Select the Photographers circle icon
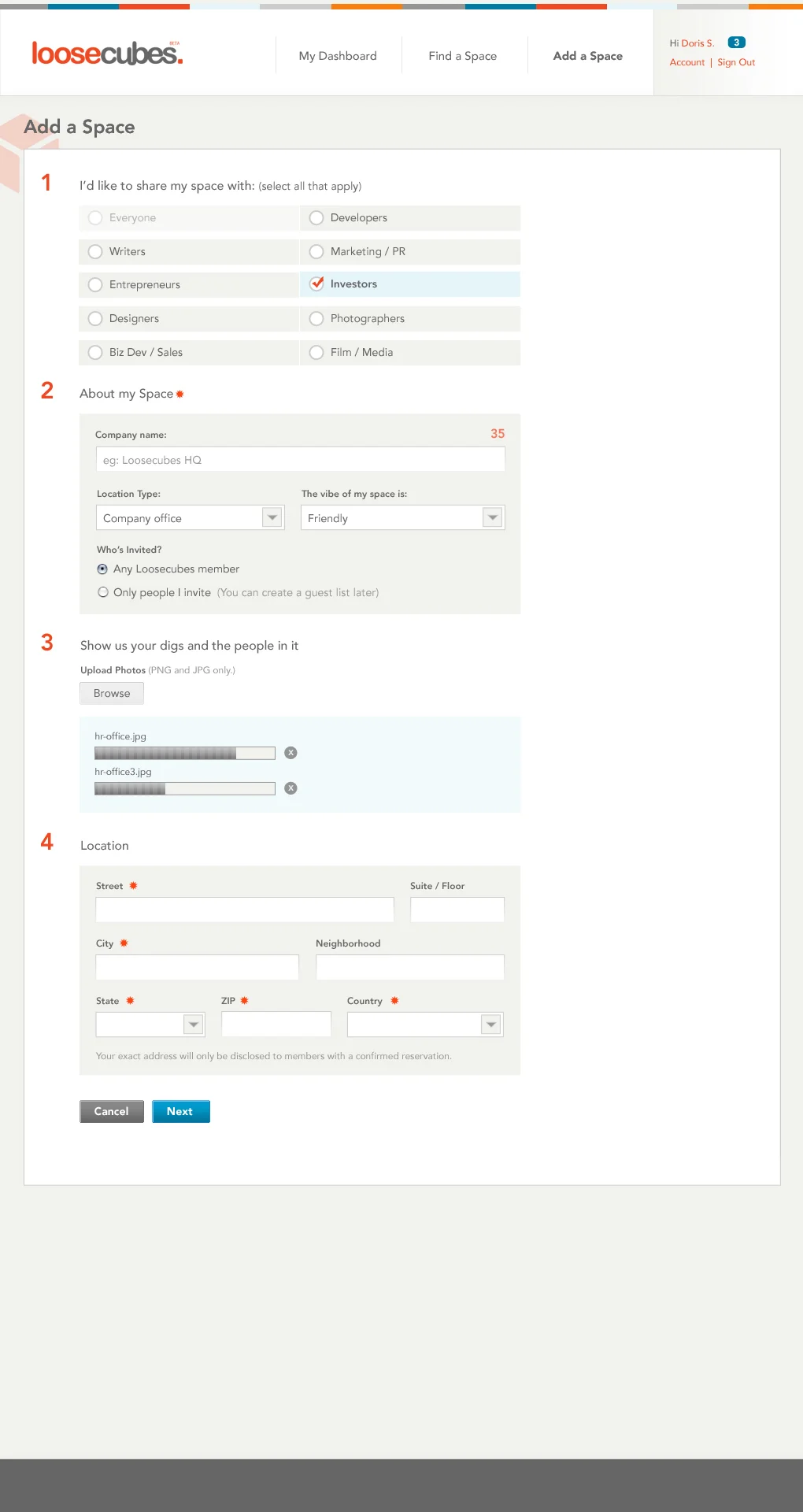Screen dimensions: 803x1512 point(316,318)
